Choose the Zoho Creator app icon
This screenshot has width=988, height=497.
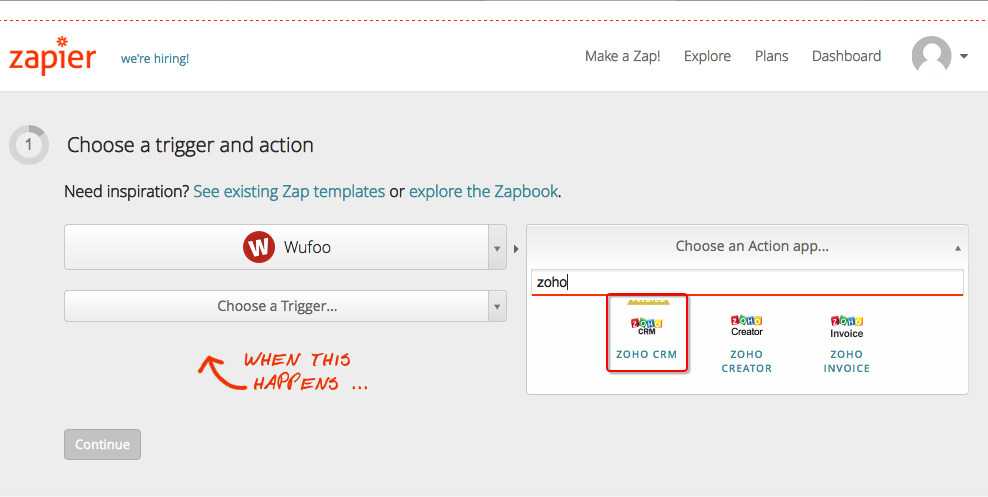pyautogui.click(x=747, y=326)
